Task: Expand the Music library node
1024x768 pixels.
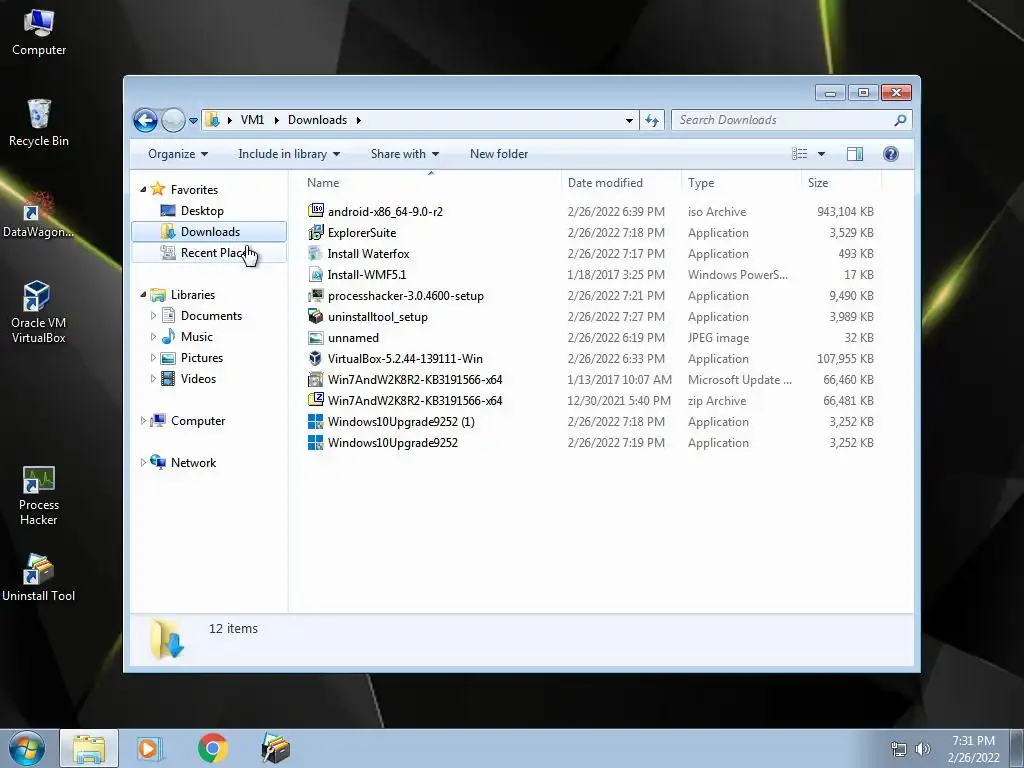Action: point(153,337)
